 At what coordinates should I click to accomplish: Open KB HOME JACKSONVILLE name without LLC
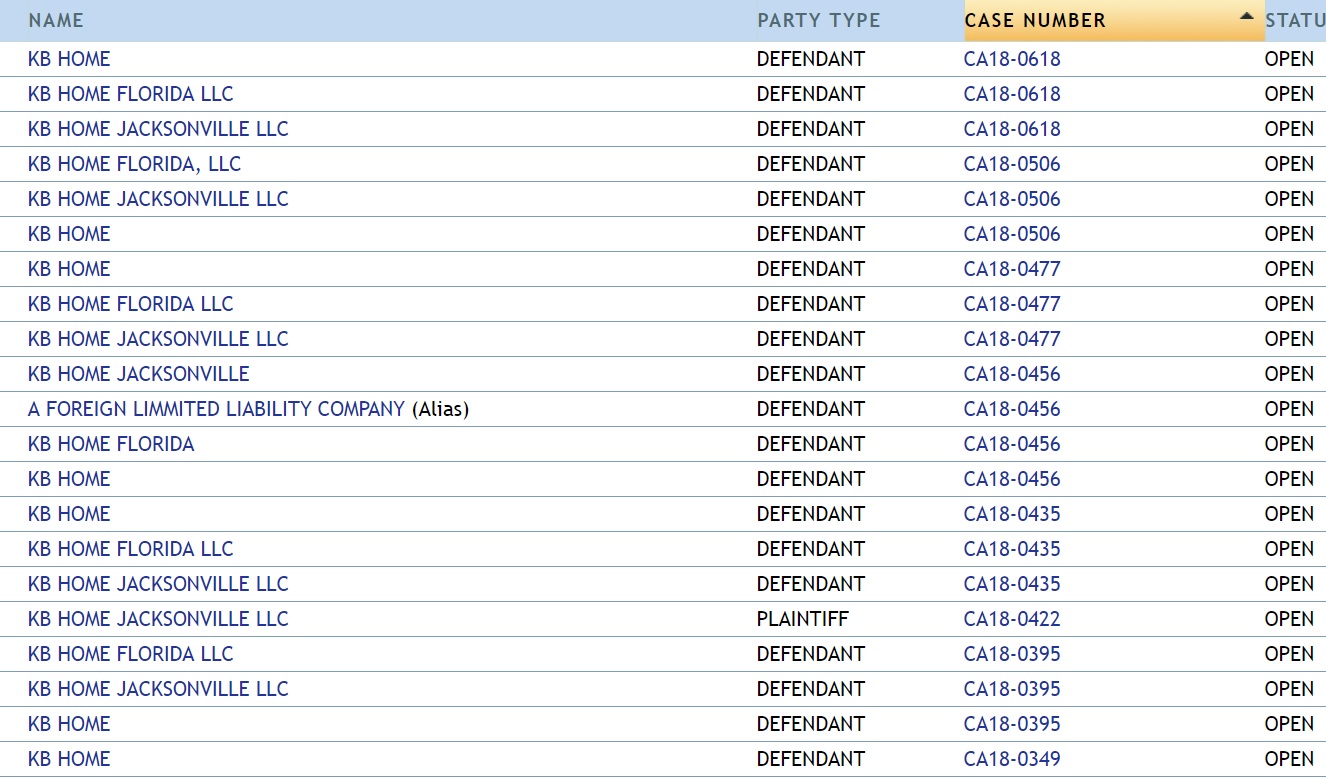point(139,374)
